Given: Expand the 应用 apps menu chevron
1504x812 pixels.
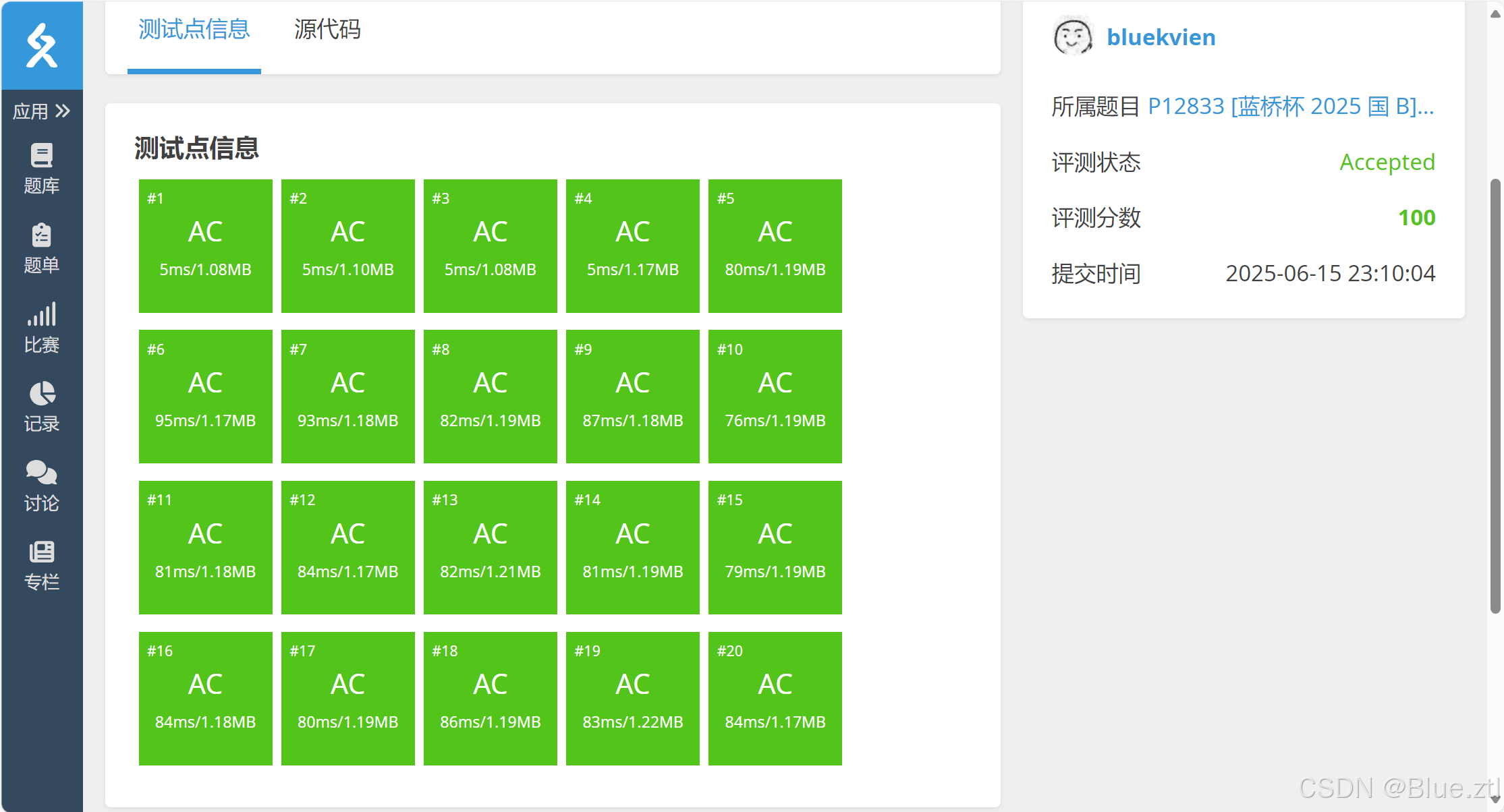Looking at the screenshot, I should pos(63,111).
